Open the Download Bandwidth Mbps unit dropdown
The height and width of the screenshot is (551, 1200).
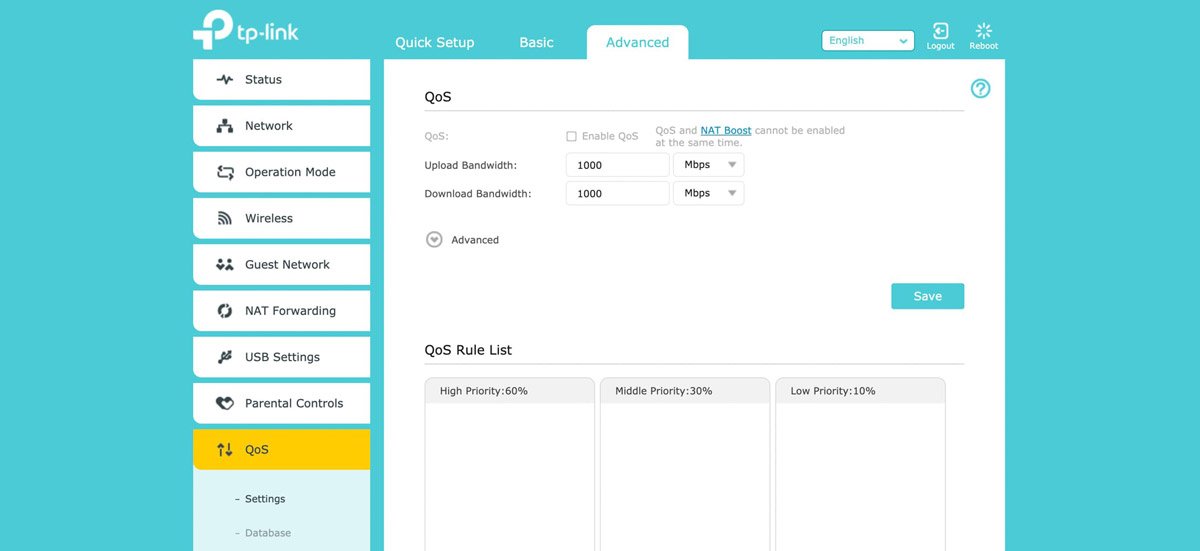[709, 193]
